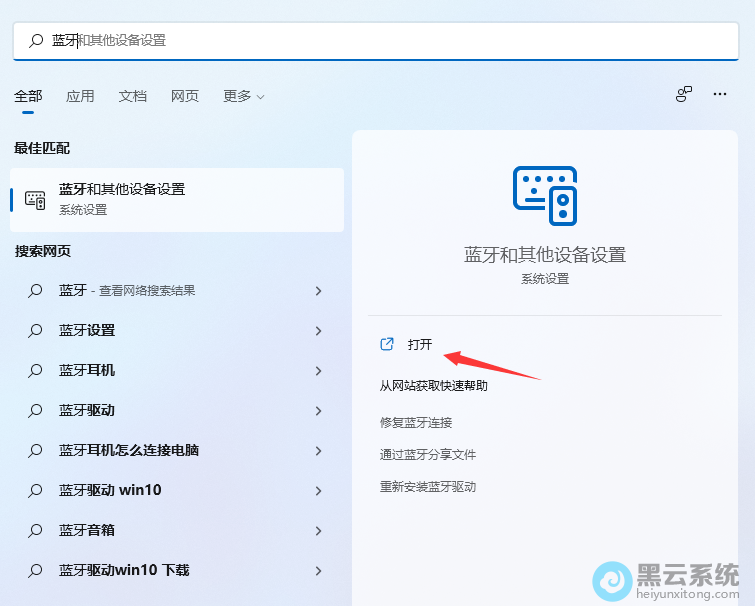
Task: Switch to the 文档 tab
Action: [133, 96]
